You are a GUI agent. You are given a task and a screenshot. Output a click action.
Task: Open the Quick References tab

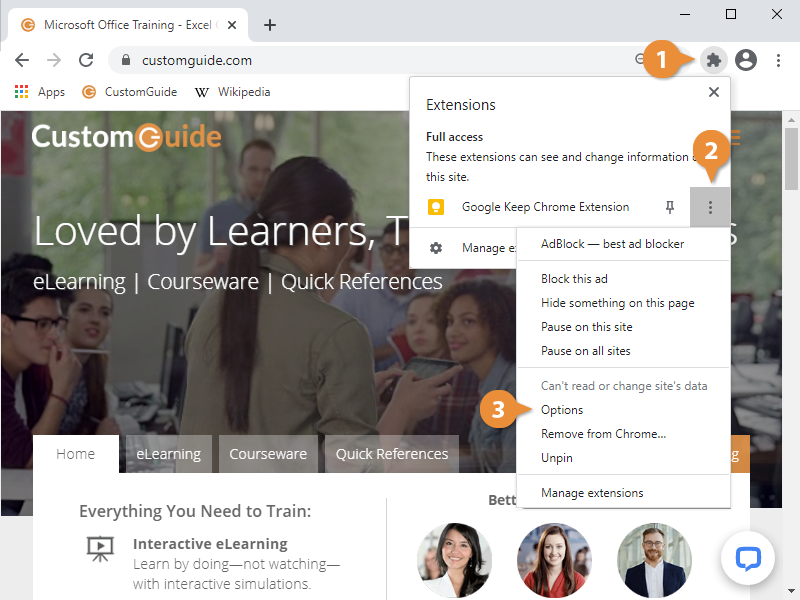tap(391, 454)
